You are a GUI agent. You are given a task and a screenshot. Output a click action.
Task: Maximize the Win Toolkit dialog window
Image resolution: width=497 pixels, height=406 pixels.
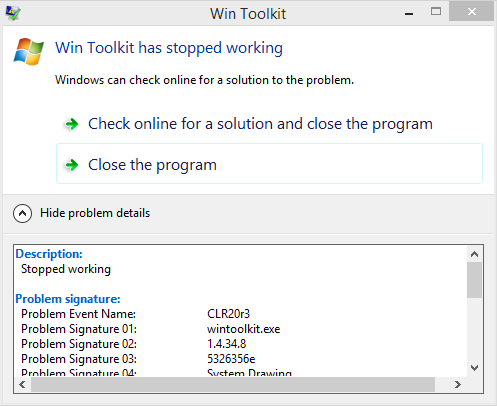click(436, 12)
